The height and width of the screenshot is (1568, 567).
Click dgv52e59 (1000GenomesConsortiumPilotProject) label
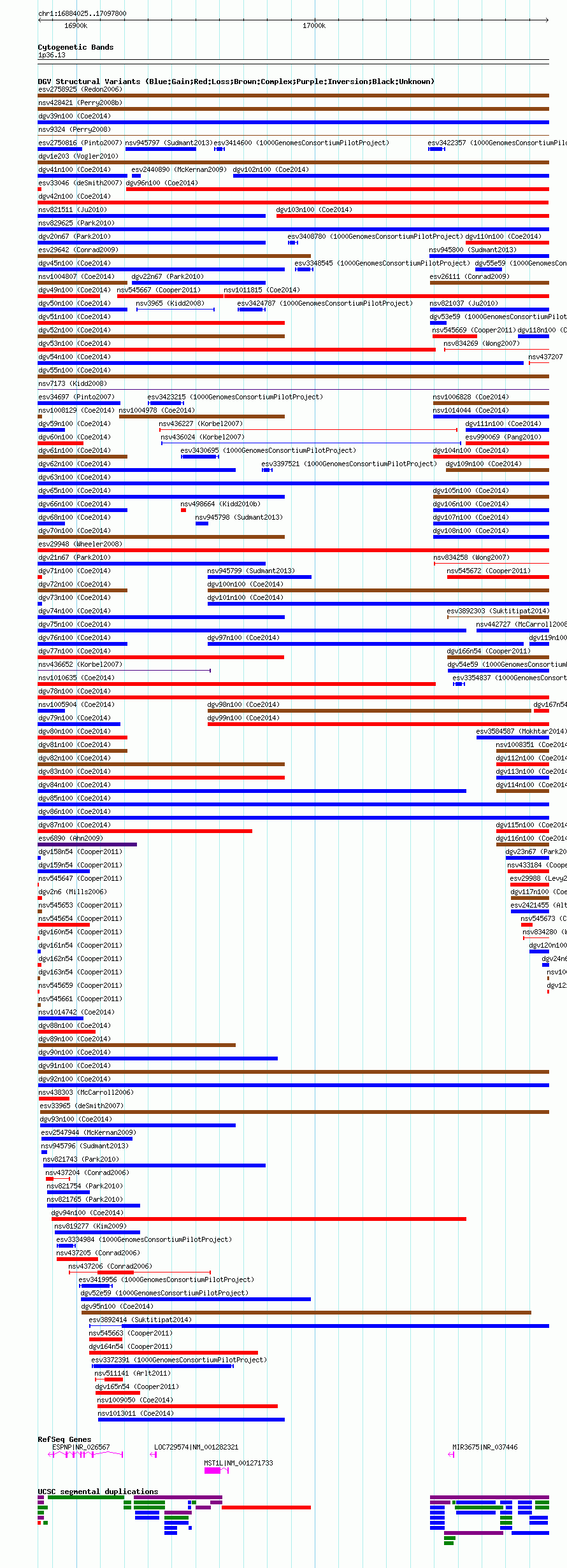tap(164, 1293)
